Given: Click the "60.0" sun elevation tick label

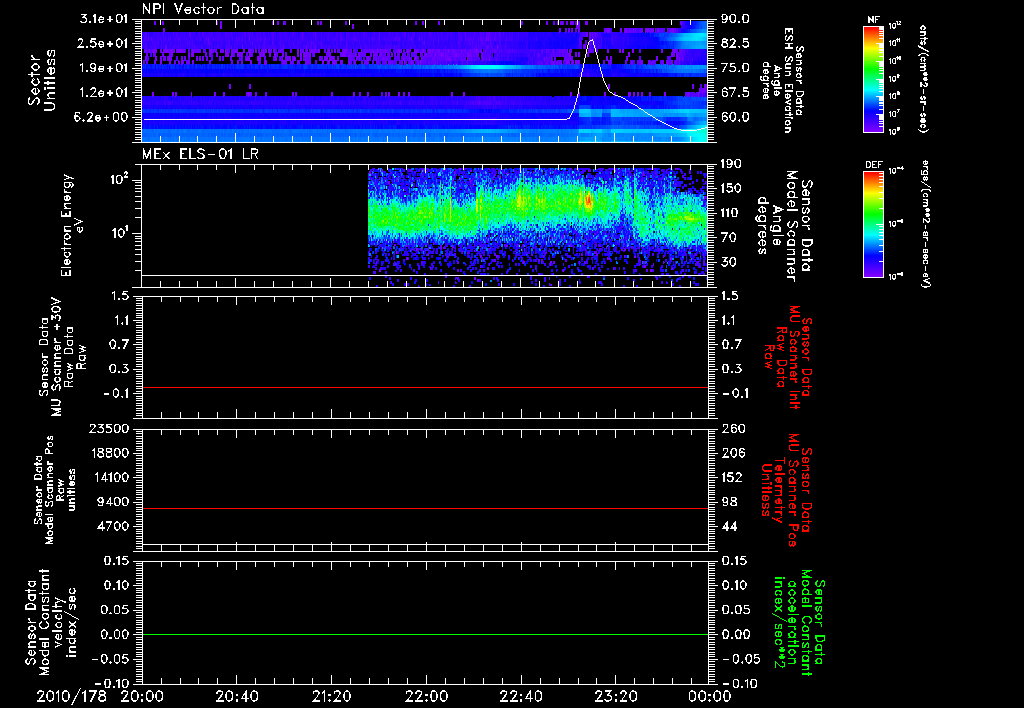Looking at the screenshot, I should (x=735, y=118).
